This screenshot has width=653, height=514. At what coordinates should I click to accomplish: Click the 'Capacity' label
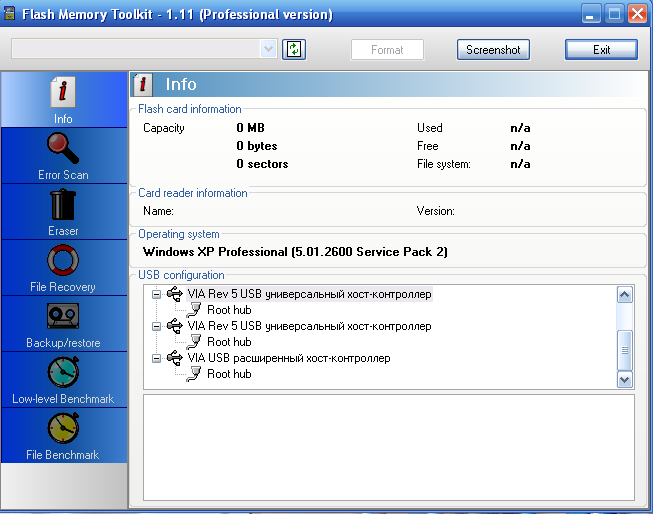pyautogui.click(x=164, y=128)
